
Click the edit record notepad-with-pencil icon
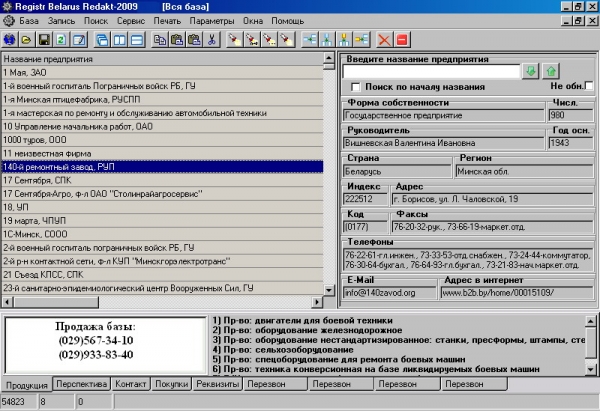point(79,40)
